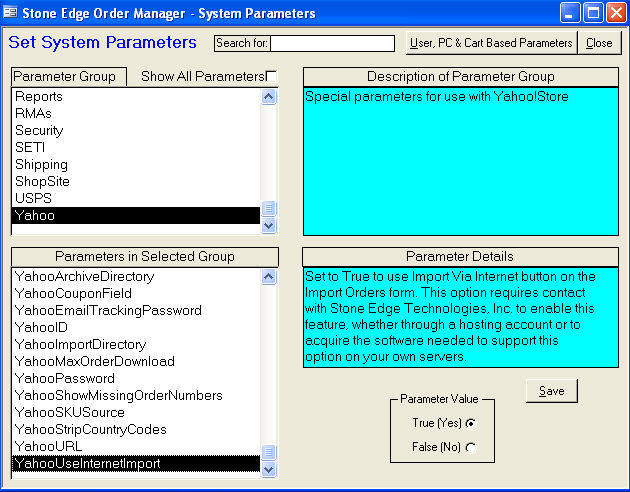Select YahooPassword parameter
This screenshot has width=630, height=492.
[136, 378]
